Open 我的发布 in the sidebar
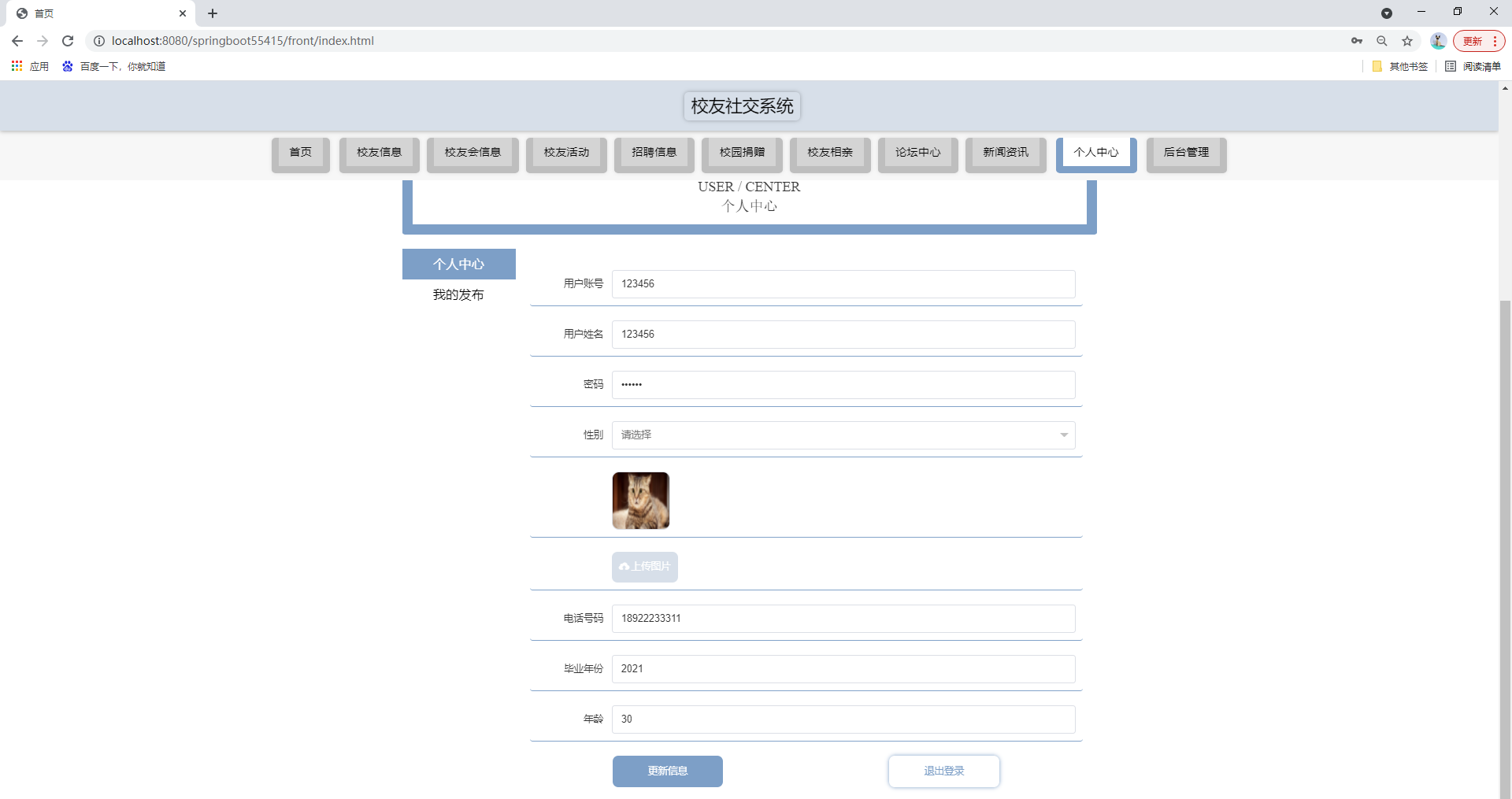 pyautogui.click(x=458, y=295)
